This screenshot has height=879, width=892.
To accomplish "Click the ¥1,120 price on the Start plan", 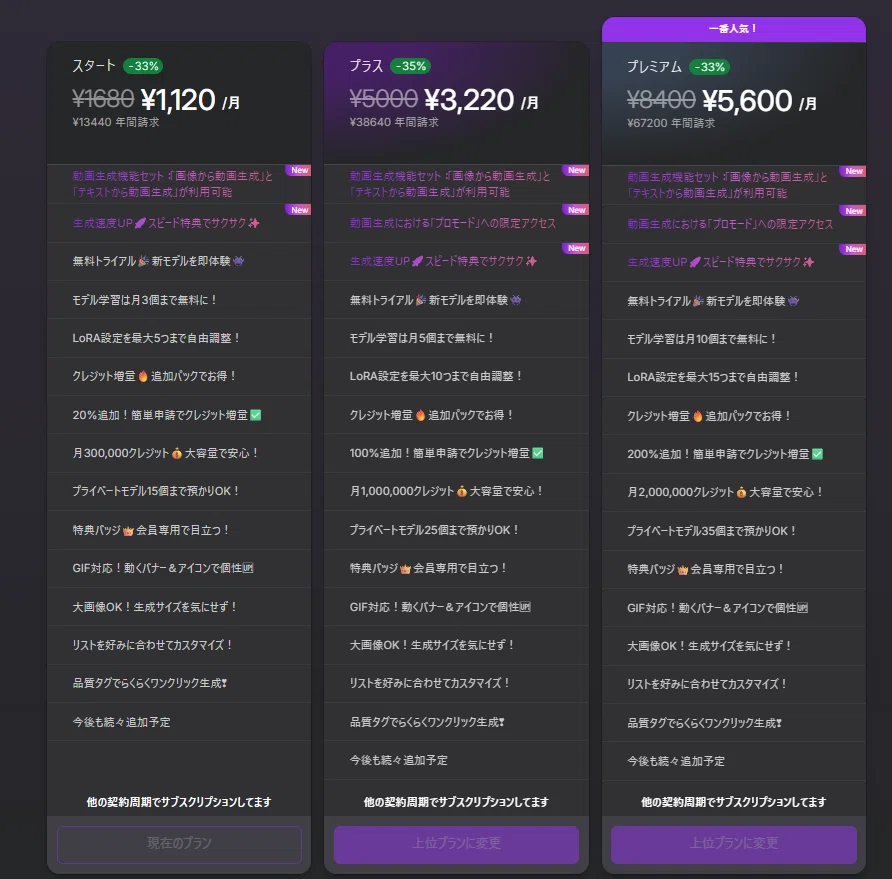I will click(x=178, y=100).
